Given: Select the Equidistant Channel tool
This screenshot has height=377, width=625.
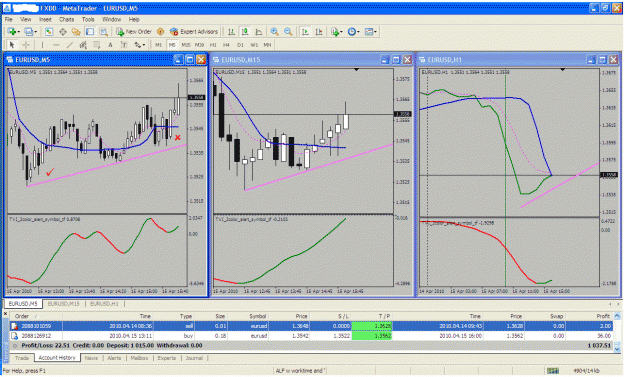Looking at the screenshot, I should (x=83, y=45).
